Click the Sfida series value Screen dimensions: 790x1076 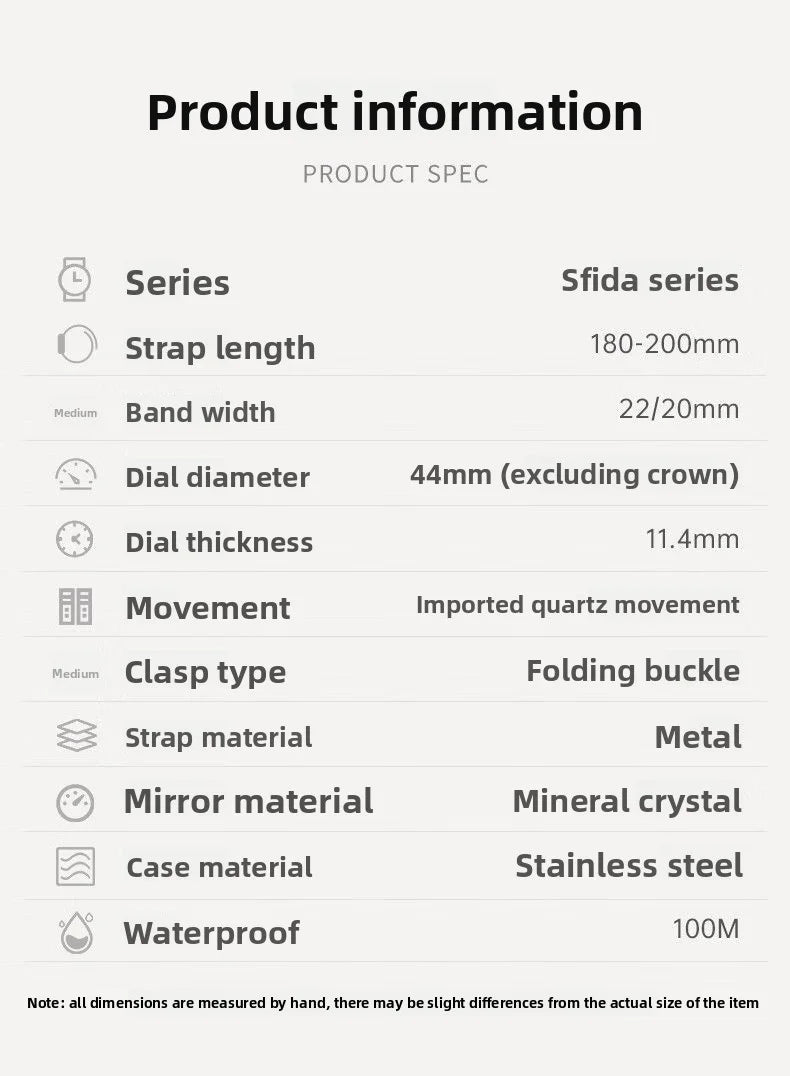tap(650, 280)
